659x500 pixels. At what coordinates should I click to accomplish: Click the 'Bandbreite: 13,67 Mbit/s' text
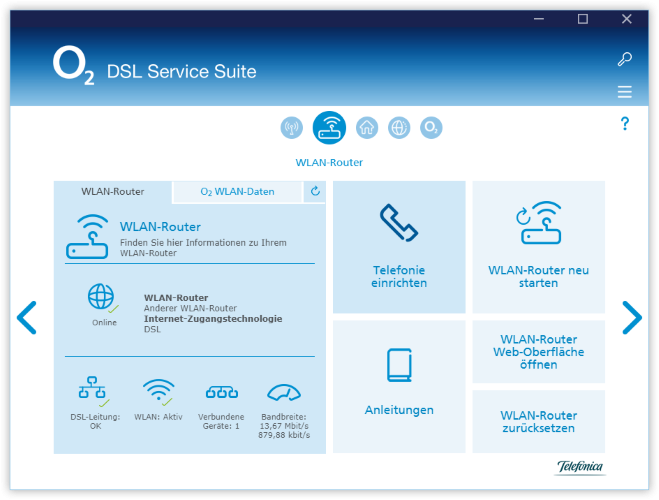(284, 421)
